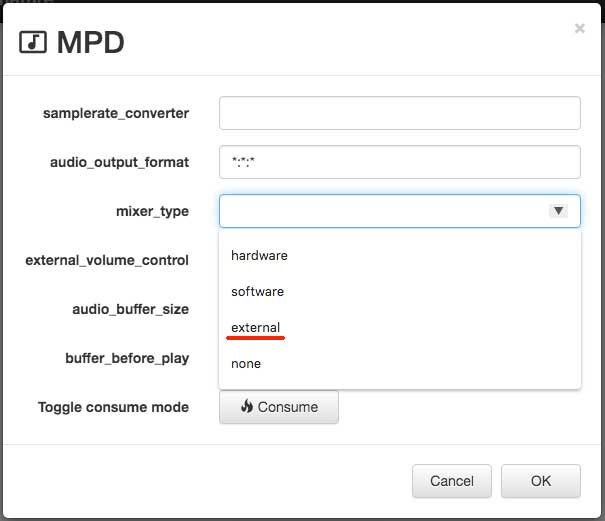Image resolution: width=605 pixels, height=521 pixels.
Task: Select hardware from the mixer list
Action: click(x=259, y=255)
